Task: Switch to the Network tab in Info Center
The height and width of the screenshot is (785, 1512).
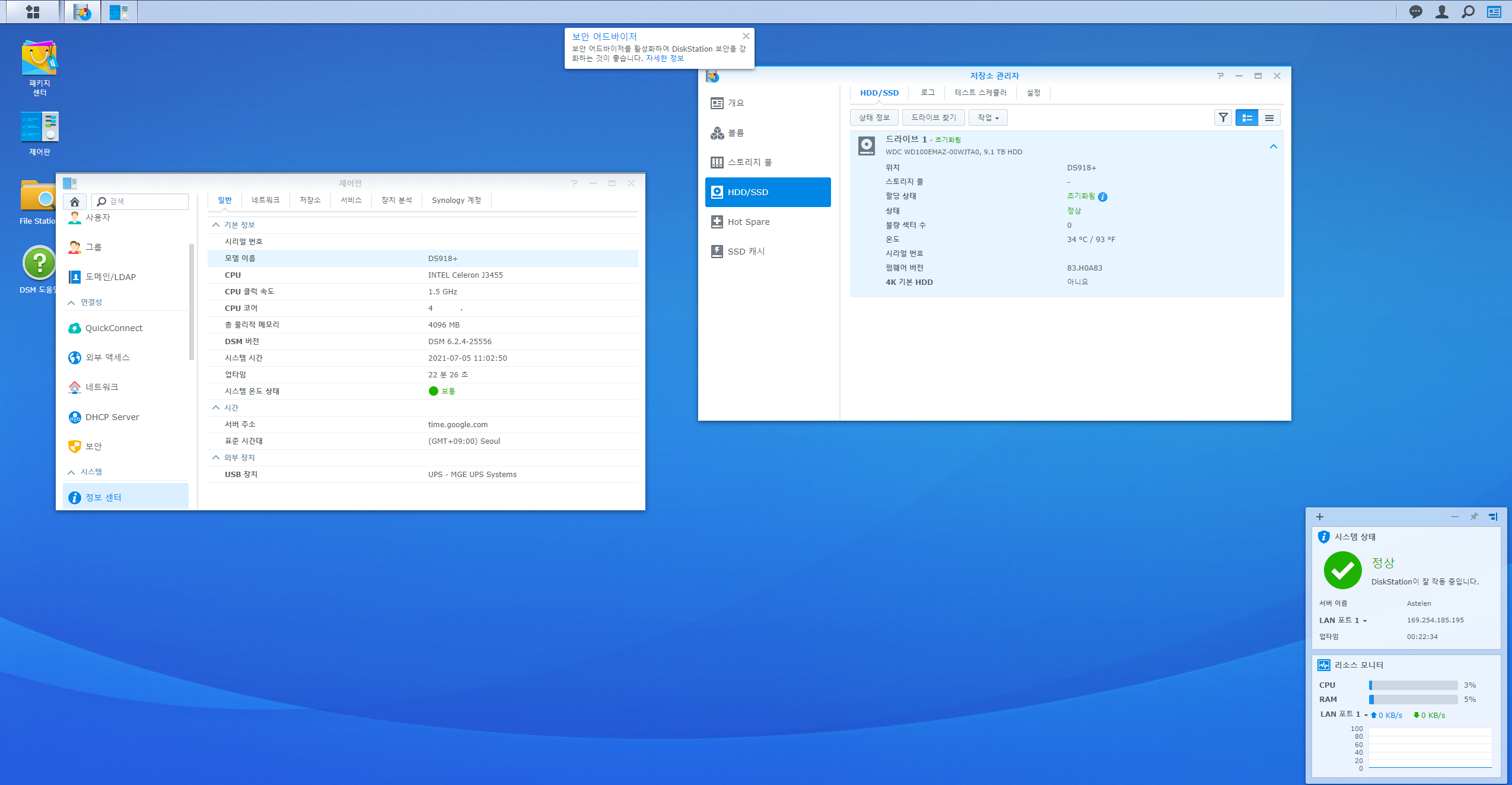Action: 265,201
